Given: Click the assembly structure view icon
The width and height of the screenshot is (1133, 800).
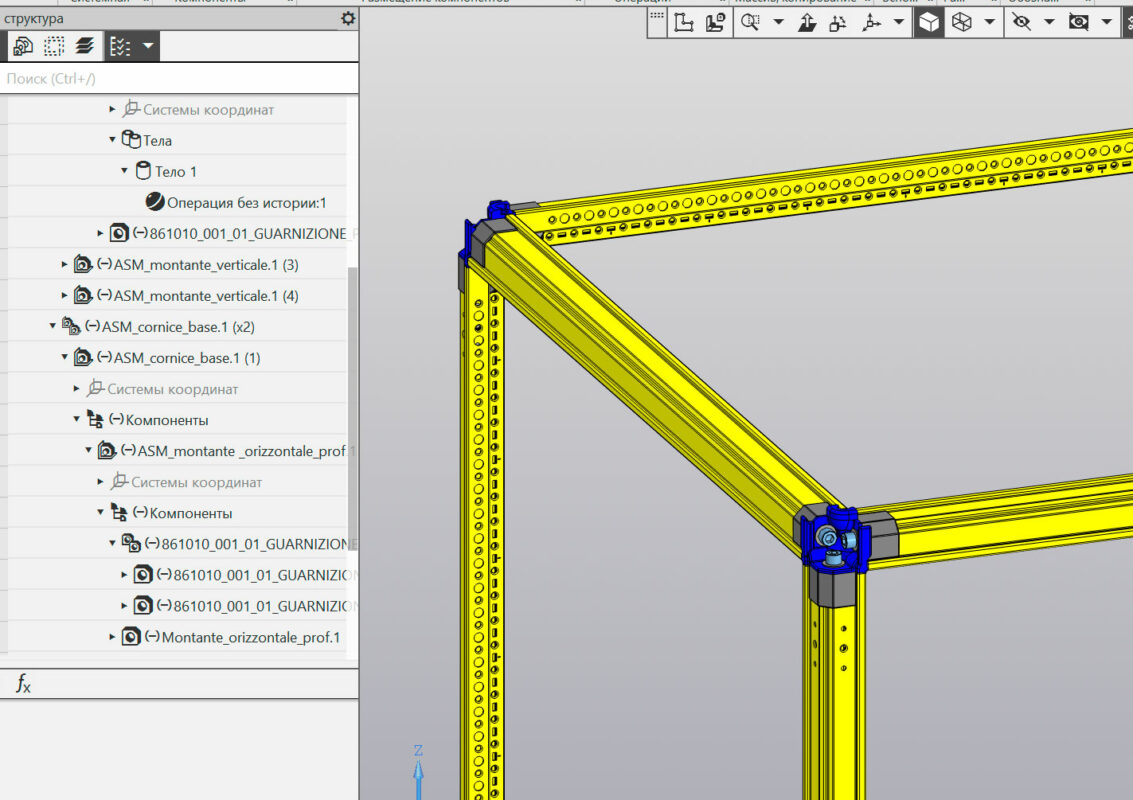Looking at the screenshot, I should tap(23, 46).
